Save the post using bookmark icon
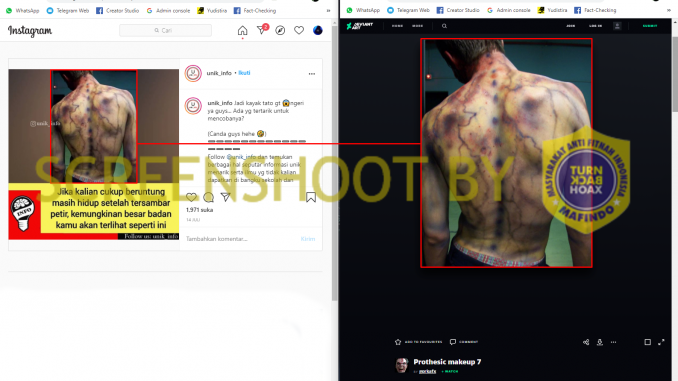The height and width of the screenshot is (381, 678). click(x=311, y=198)
